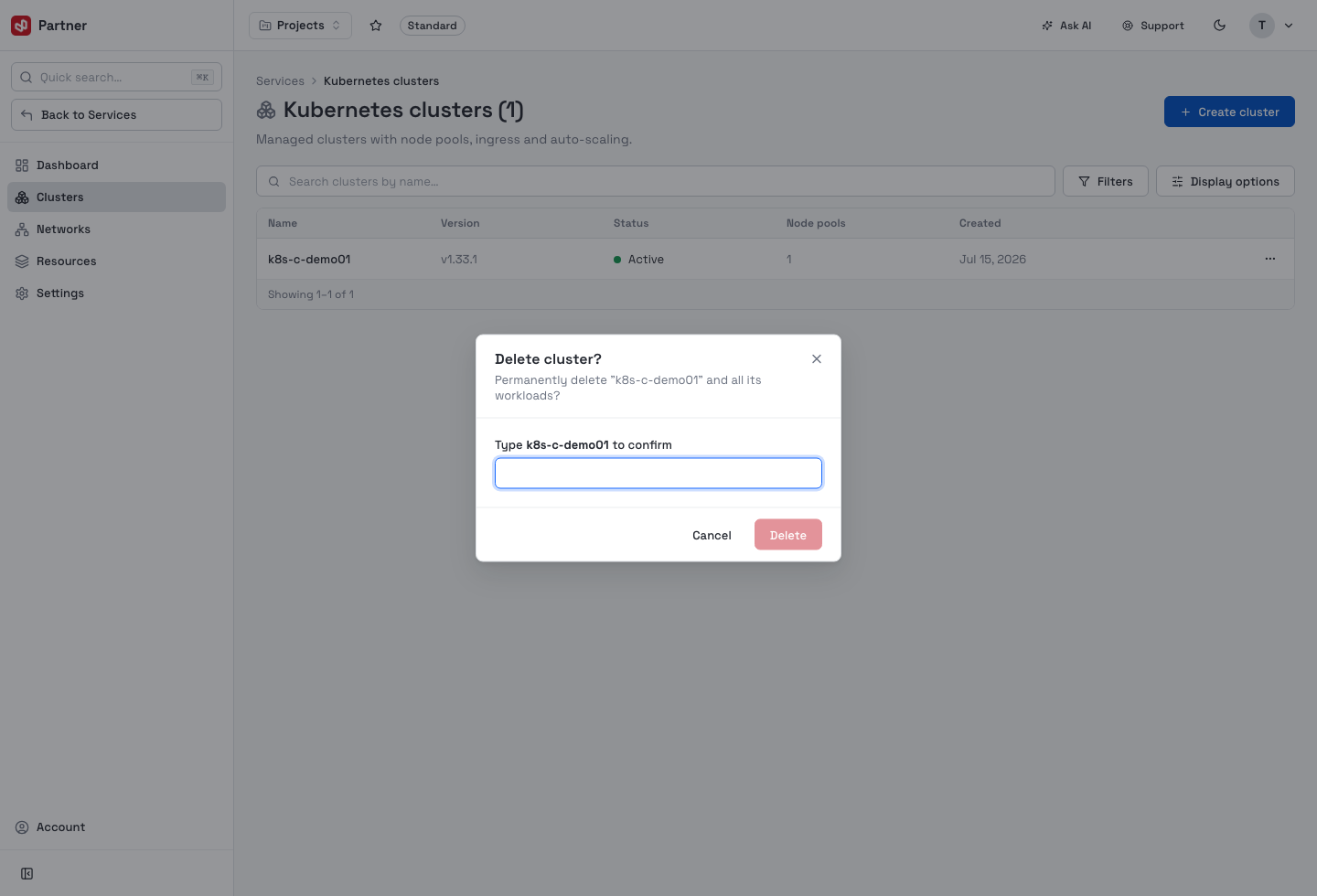Focus the cluster name confirmation input
The image size is (1317, 896).
pyautogui.click(x=658, y=473)
